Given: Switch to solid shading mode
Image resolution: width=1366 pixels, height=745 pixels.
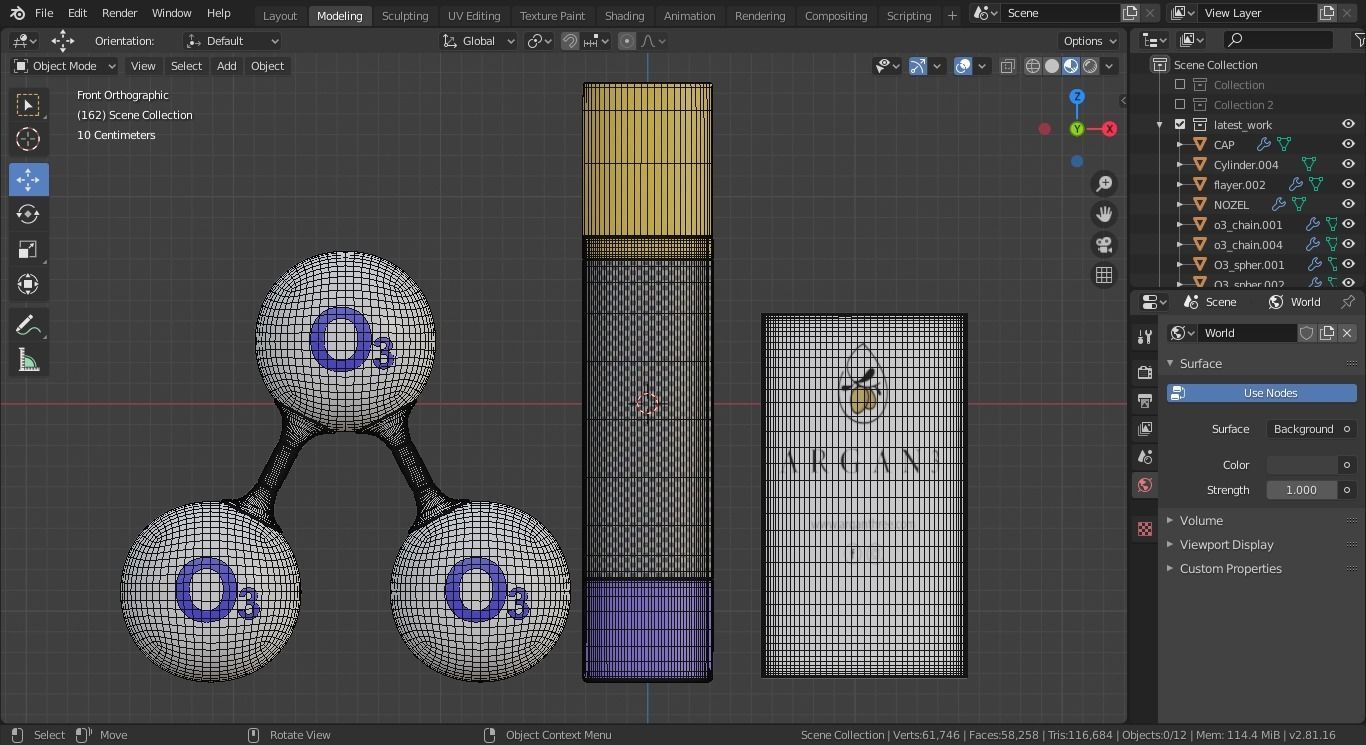Looking at the screenshot, I should (x=1052, y=66).
